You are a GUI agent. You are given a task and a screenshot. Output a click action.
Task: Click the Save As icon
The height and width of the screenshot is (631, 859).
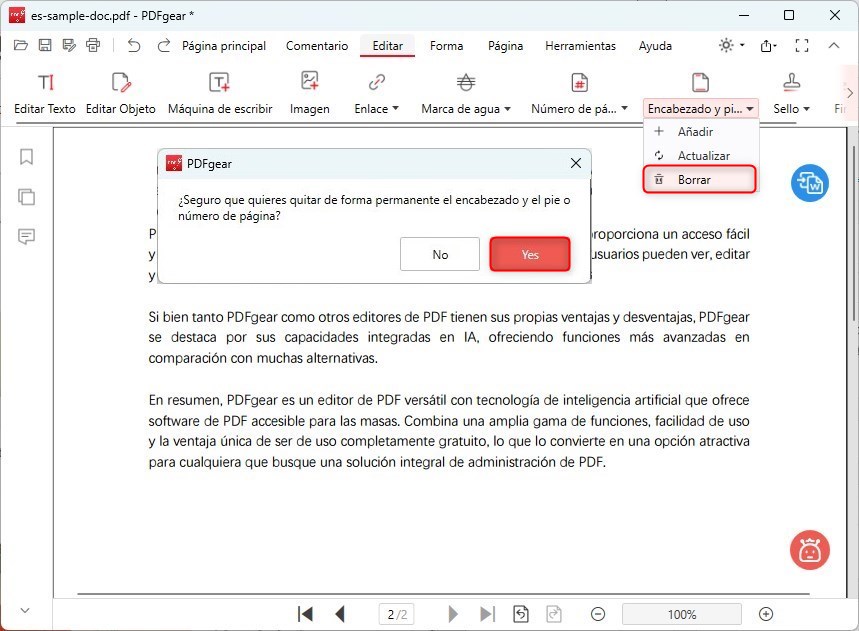click(x=69, y=45)
